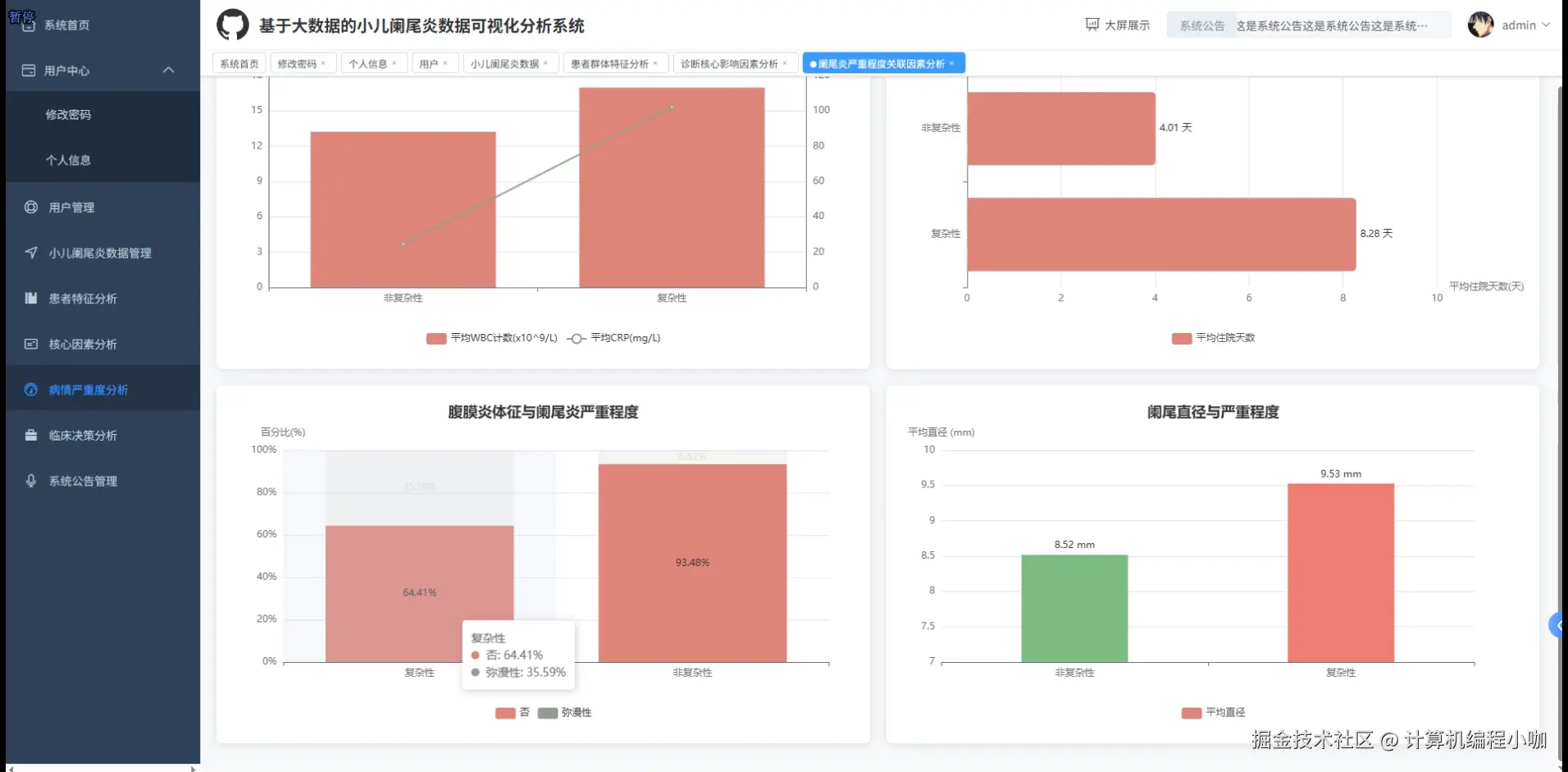Switch to the 个人信息 tab

point(367,63)
